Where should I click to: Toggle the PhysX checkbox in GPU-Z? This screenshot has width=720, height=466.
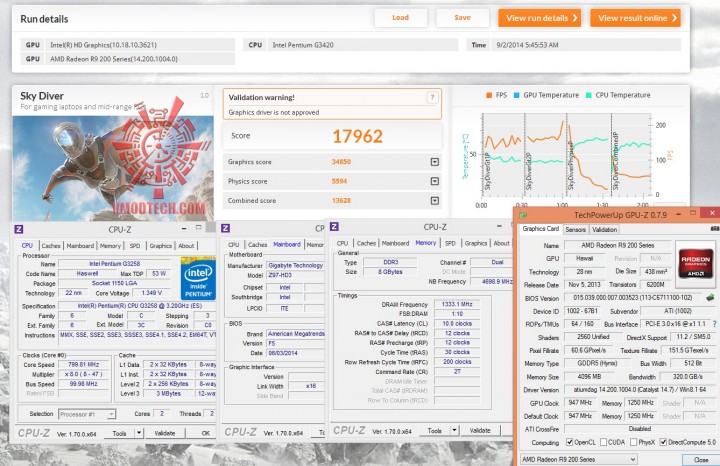[x=634, y=442]
